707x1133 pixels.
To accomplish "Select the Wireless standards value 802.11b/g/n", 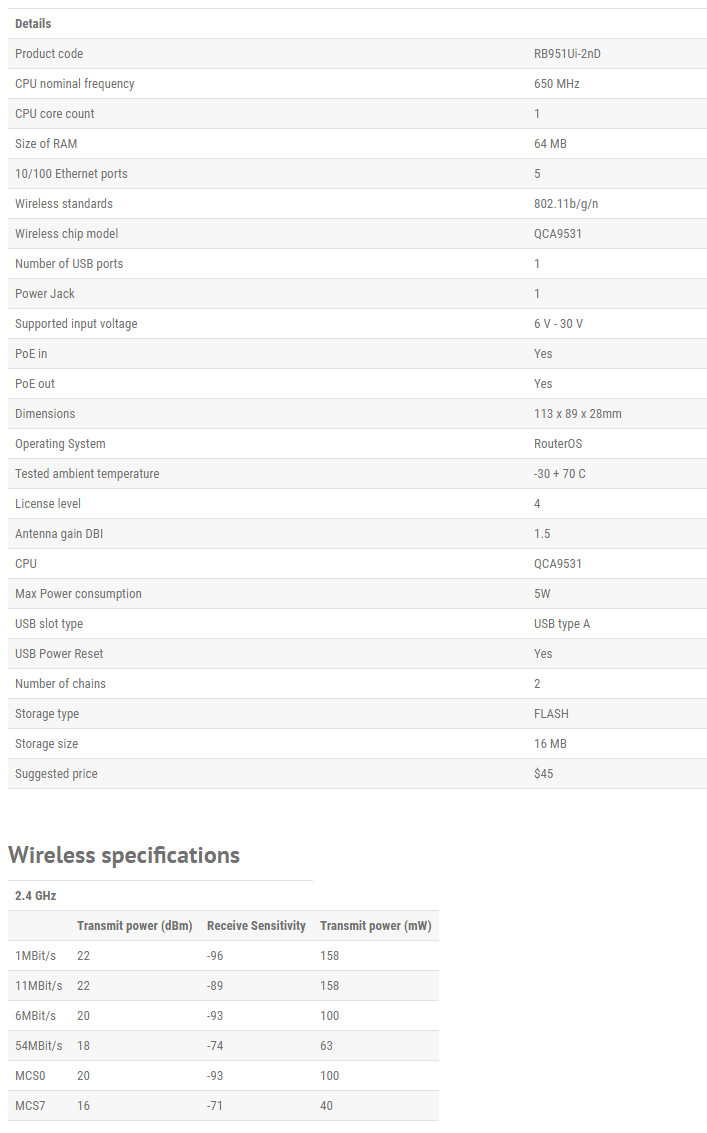I will (x=566, y=204).
